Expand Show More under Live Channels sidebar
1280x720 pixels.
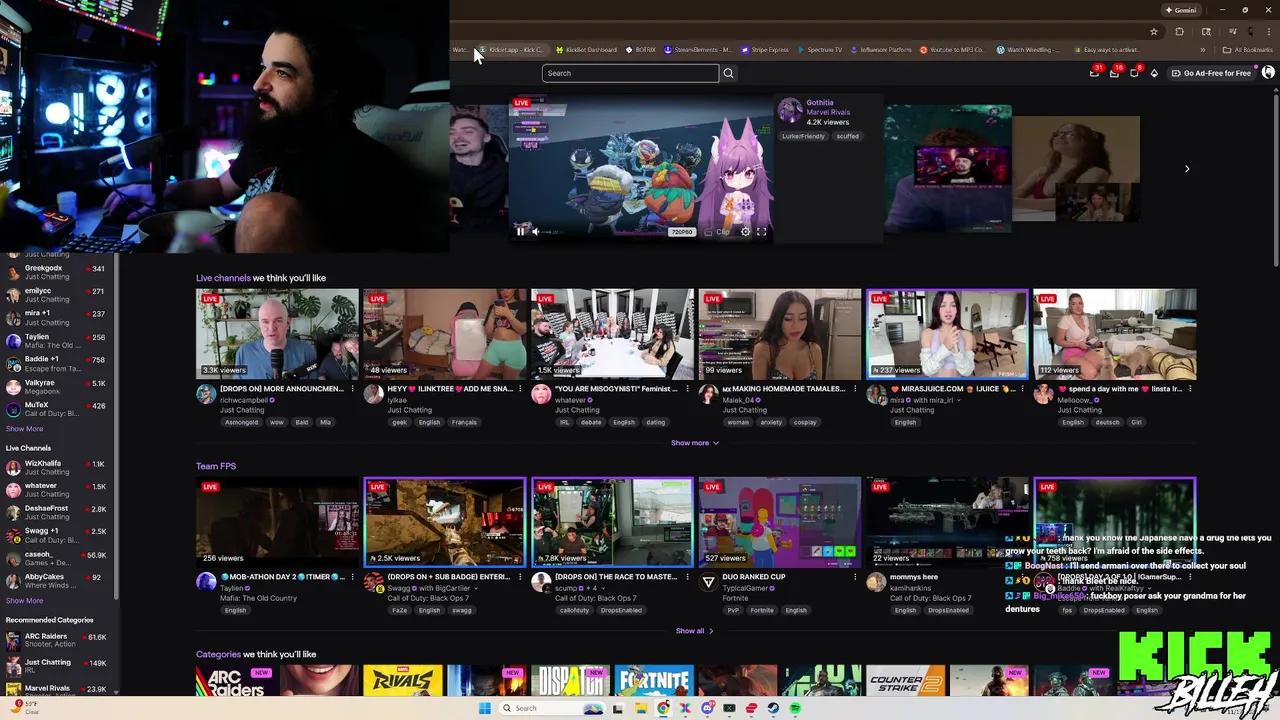(x=24, y=601)
